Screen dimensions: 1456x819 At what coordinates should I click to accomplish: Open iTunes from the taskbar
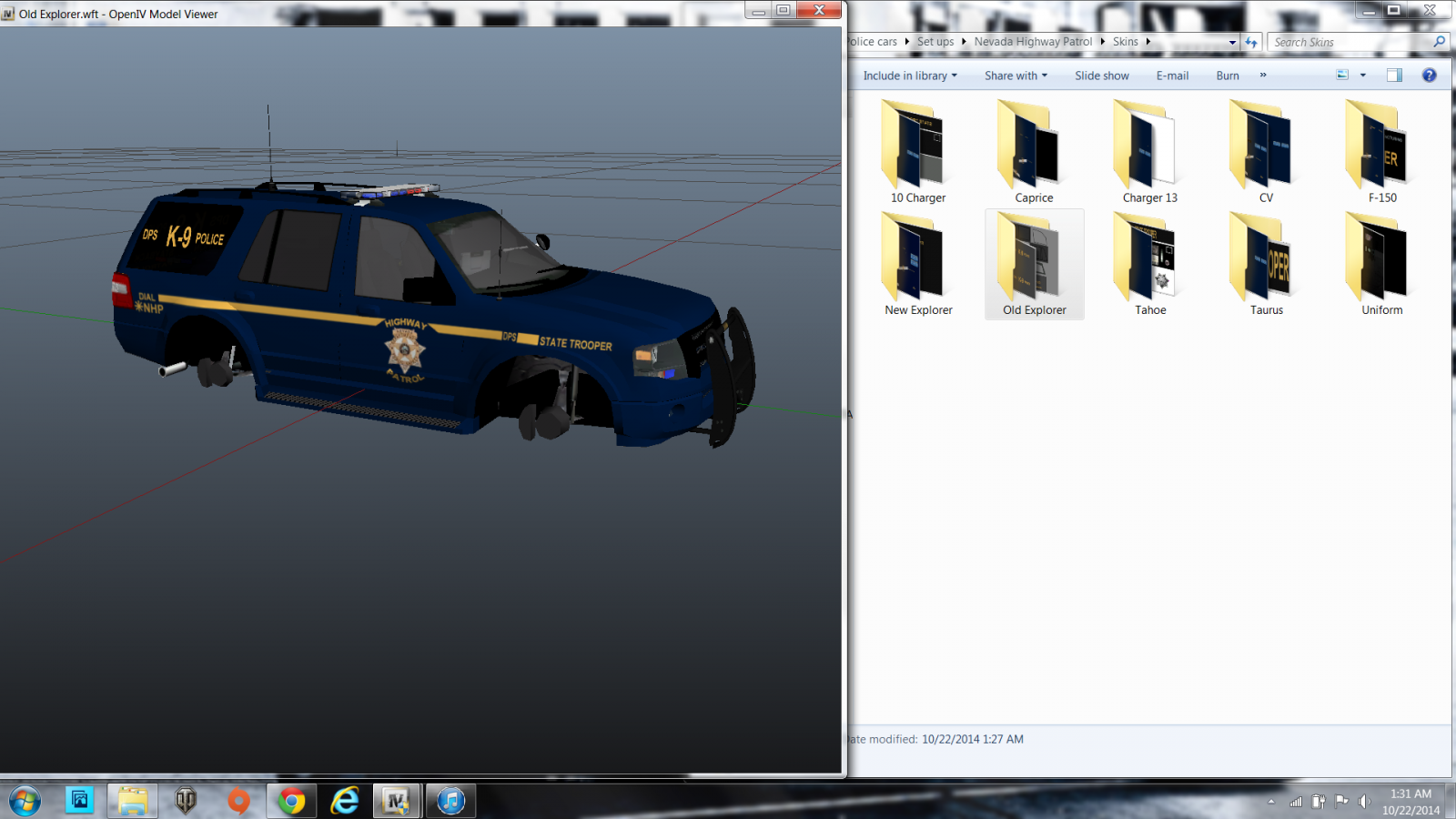[450, 801]
